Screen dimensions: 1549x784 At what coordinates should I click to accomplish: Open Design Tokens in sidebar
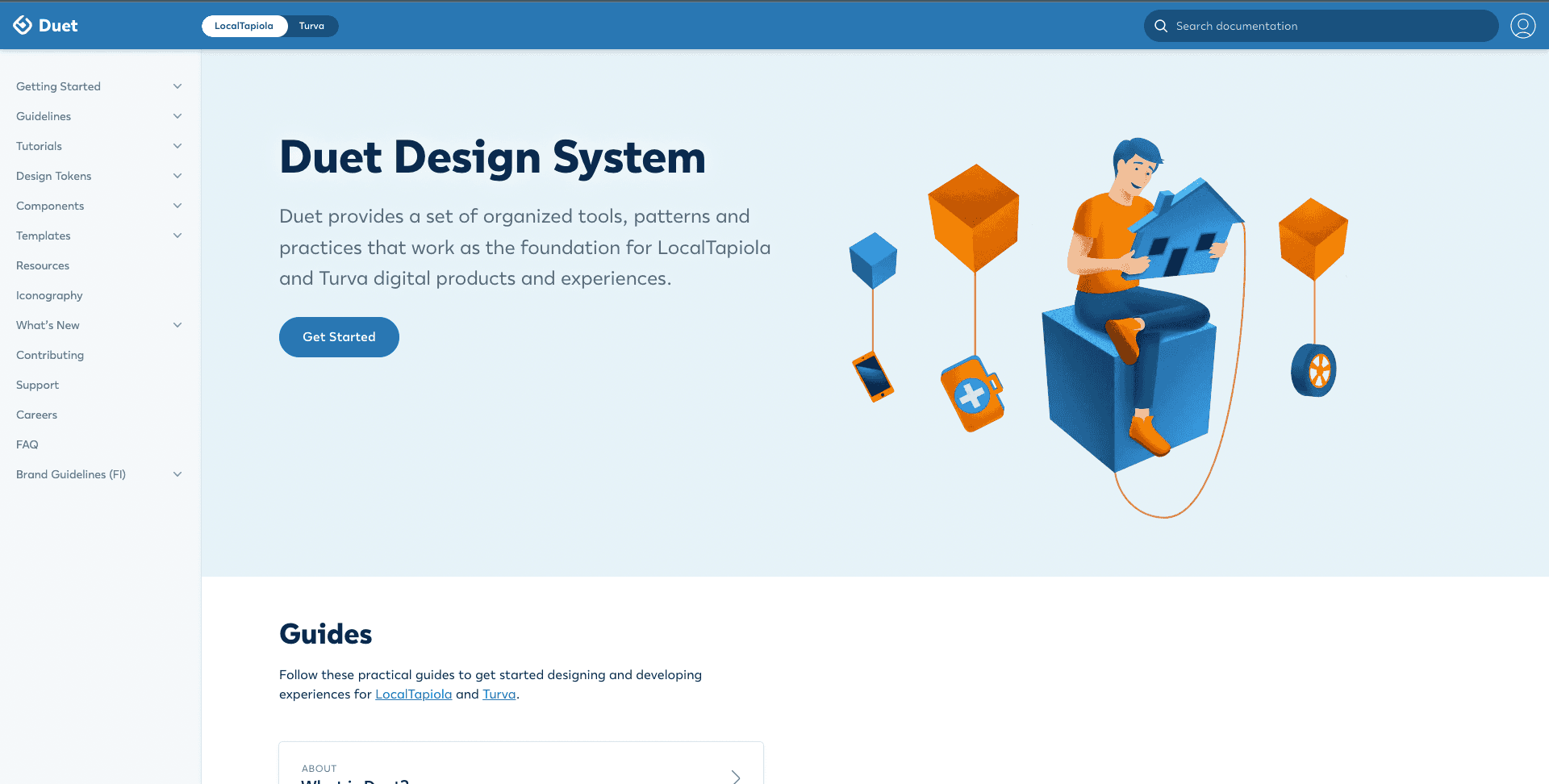pyautogui.click(x=53, y=176)
